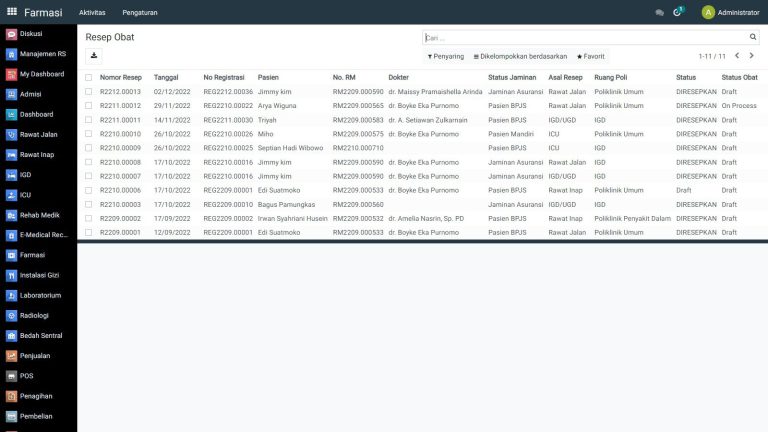The image size is (768, 432).
Task: Open Manajemen RS module icon
Action: click(x=11, y=54)
